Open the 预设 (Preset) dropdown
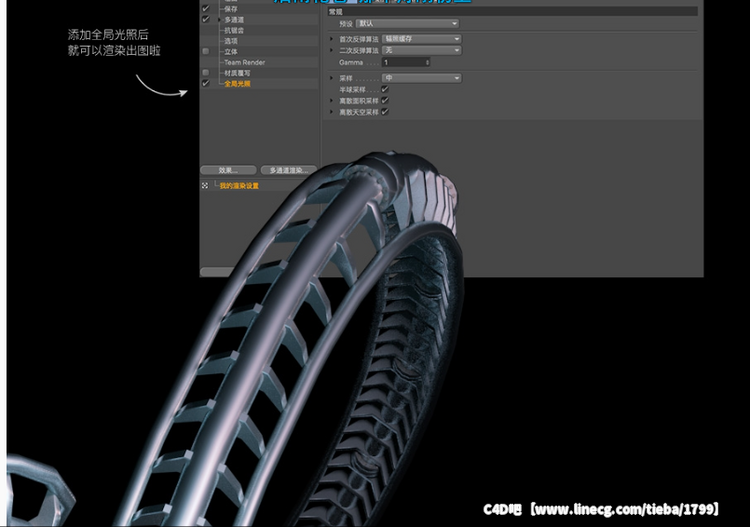 pos(408,23)
